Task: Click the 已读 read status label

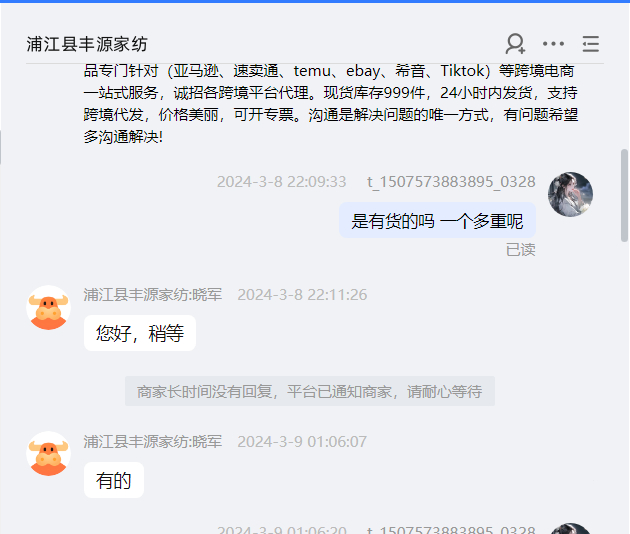Action: 521,250
